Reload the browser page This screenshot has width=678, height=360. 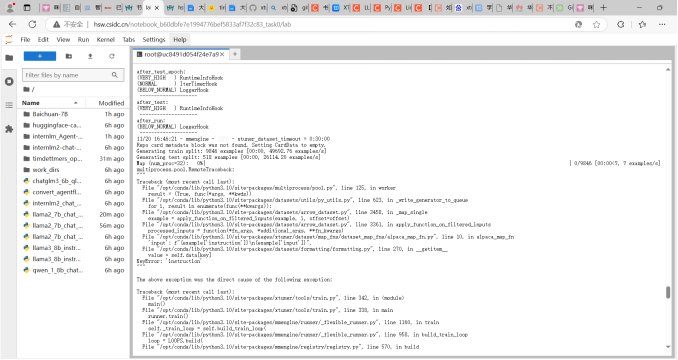32,25
